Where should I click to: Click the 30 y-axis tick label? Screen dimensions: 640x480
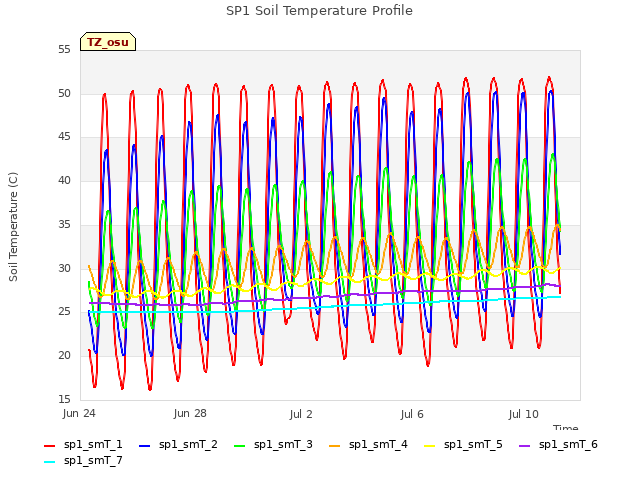click(64, 268)
